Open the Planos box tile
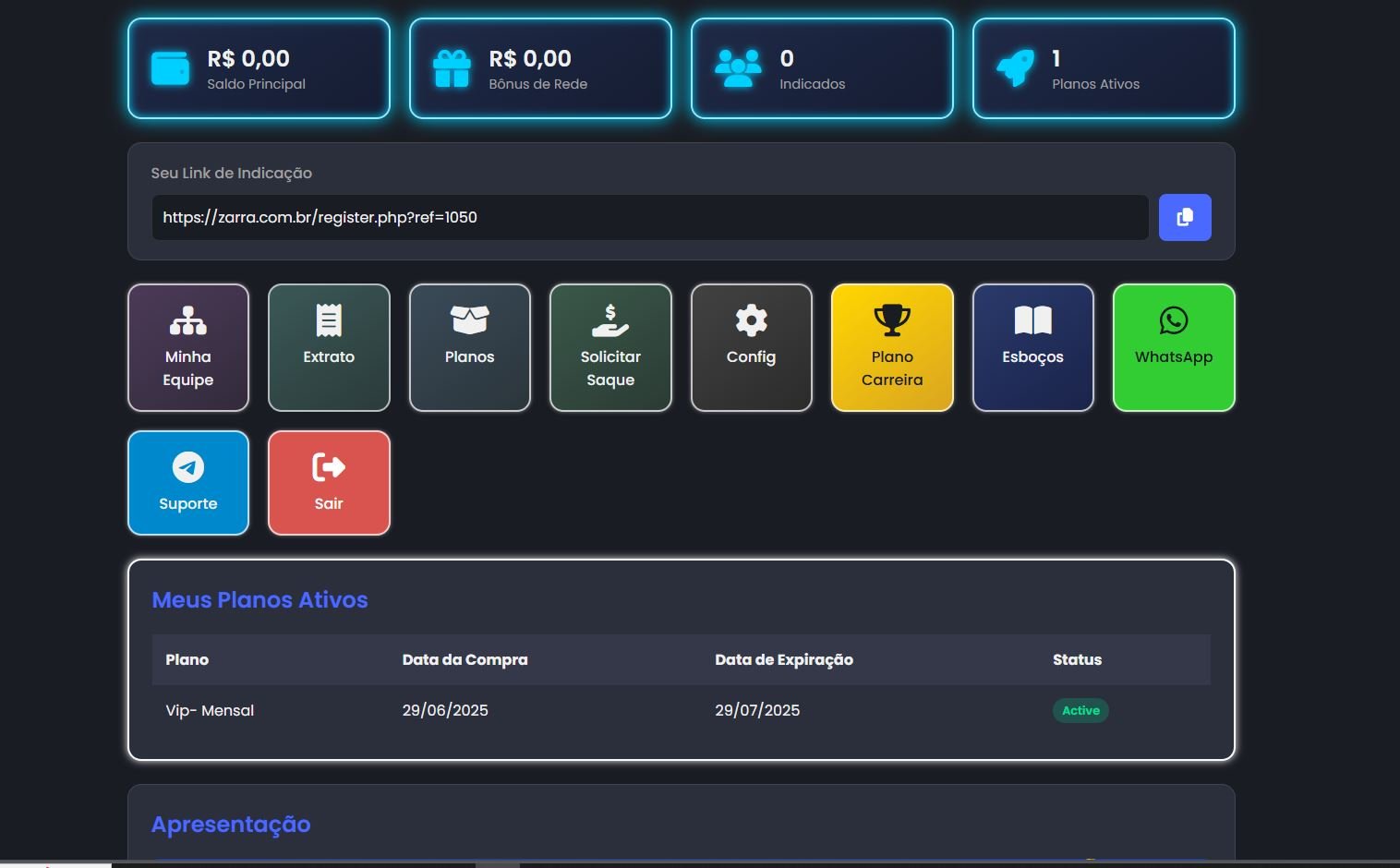This screenshot has width=1400, height=868. (x=469, y=347)
